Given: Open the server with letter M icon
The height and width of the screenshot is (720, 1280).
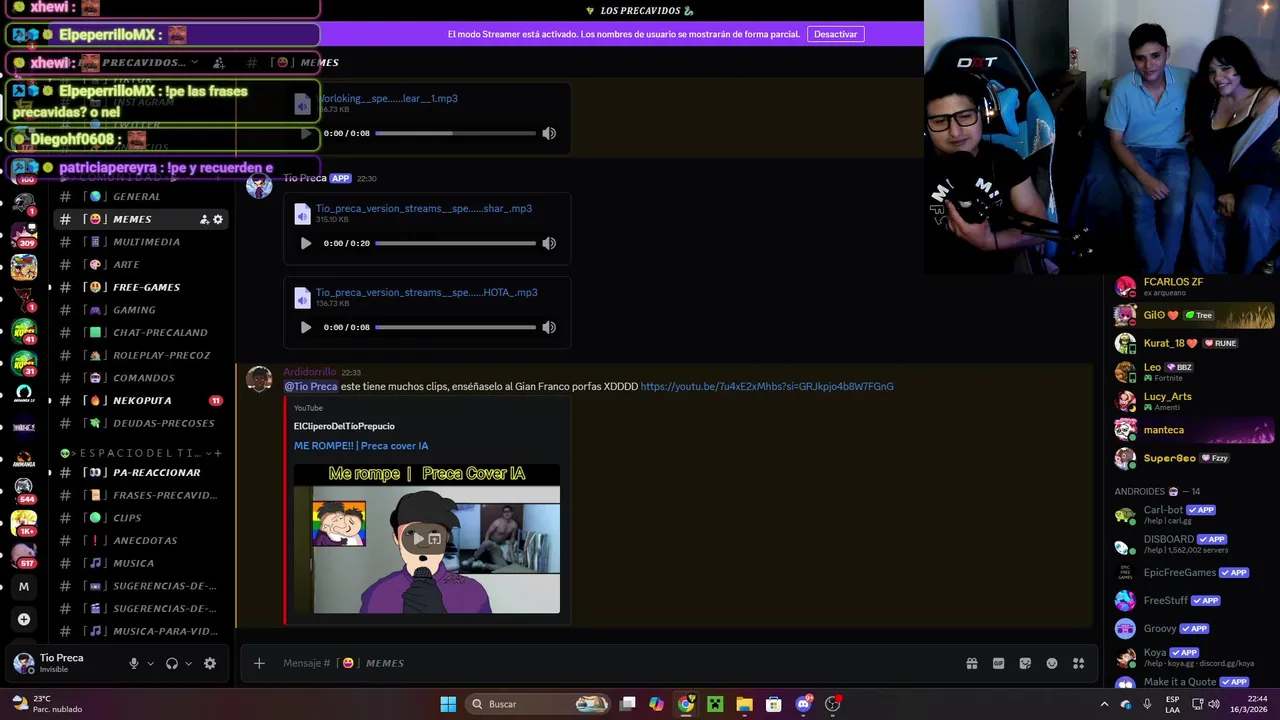Looking at the screenshot, I should tap(24, 587).
